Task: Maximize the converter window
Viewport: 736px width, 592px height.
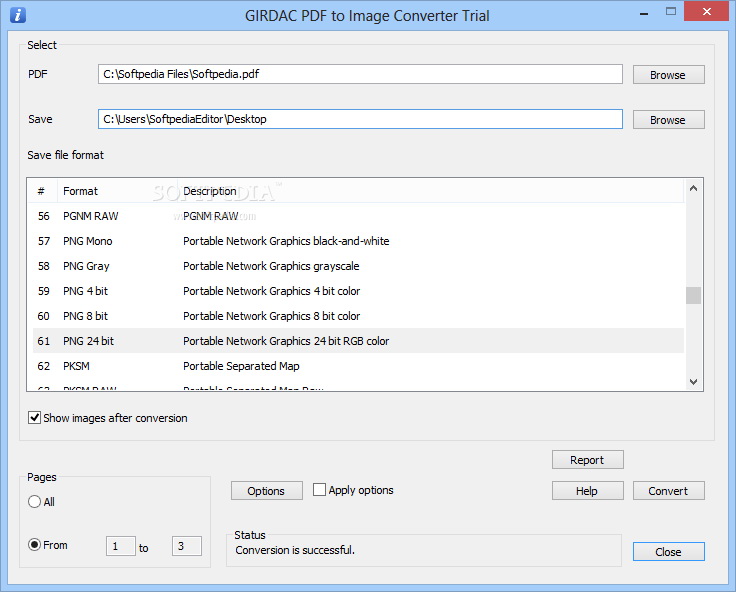Action: click(671, 12)
